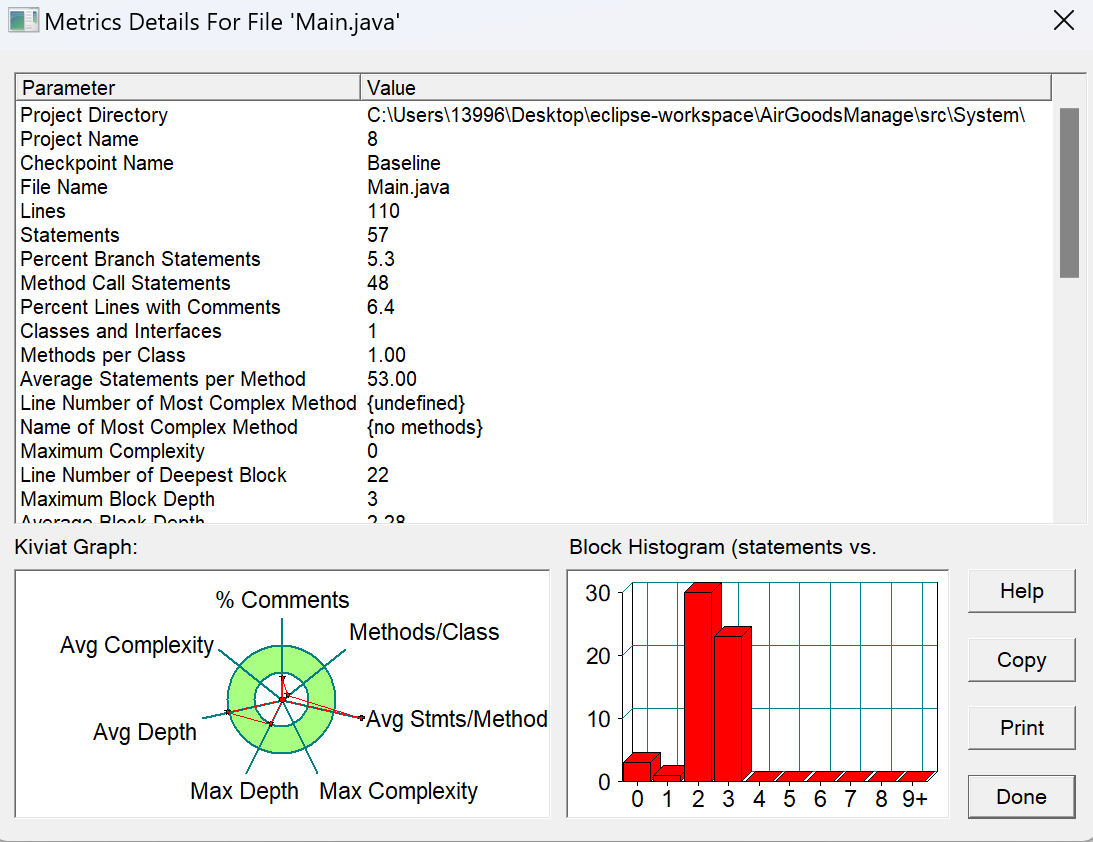Close the Metrics Details window
Image resolution: width=1093 pixels, height=842 pixels.
point(1064,20)
